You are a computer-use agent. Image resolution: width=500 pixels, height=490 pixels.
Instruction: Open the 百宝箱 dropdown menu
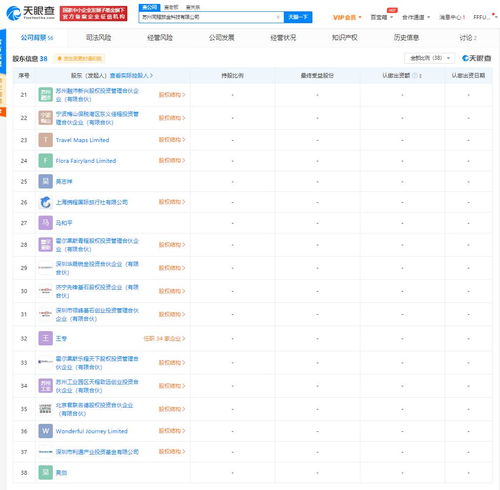click(x=382, y=17)
